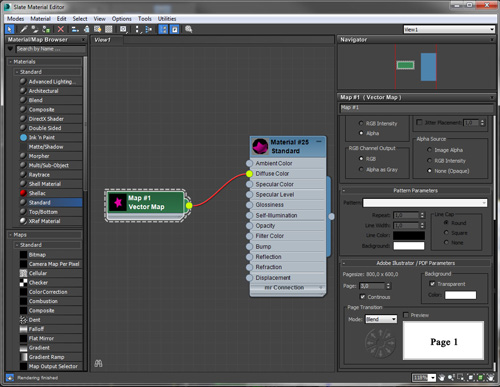
Task: Activate the Zoom magnifier tool at bottom
Action: pyautogui.click(x=451, y=378)
